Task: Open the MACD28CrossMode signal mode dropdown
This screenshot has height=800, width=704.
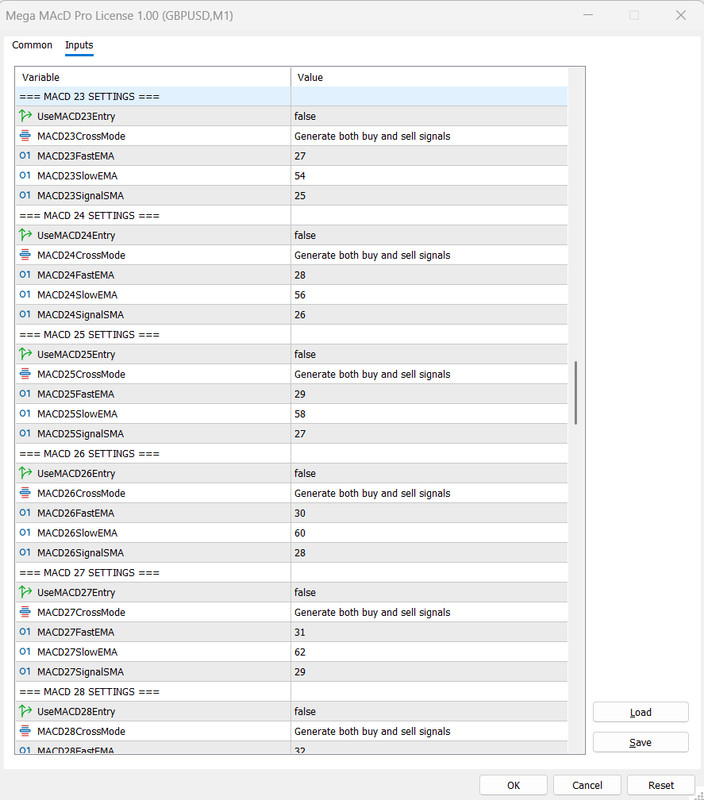Action: (x=429, y=731)
